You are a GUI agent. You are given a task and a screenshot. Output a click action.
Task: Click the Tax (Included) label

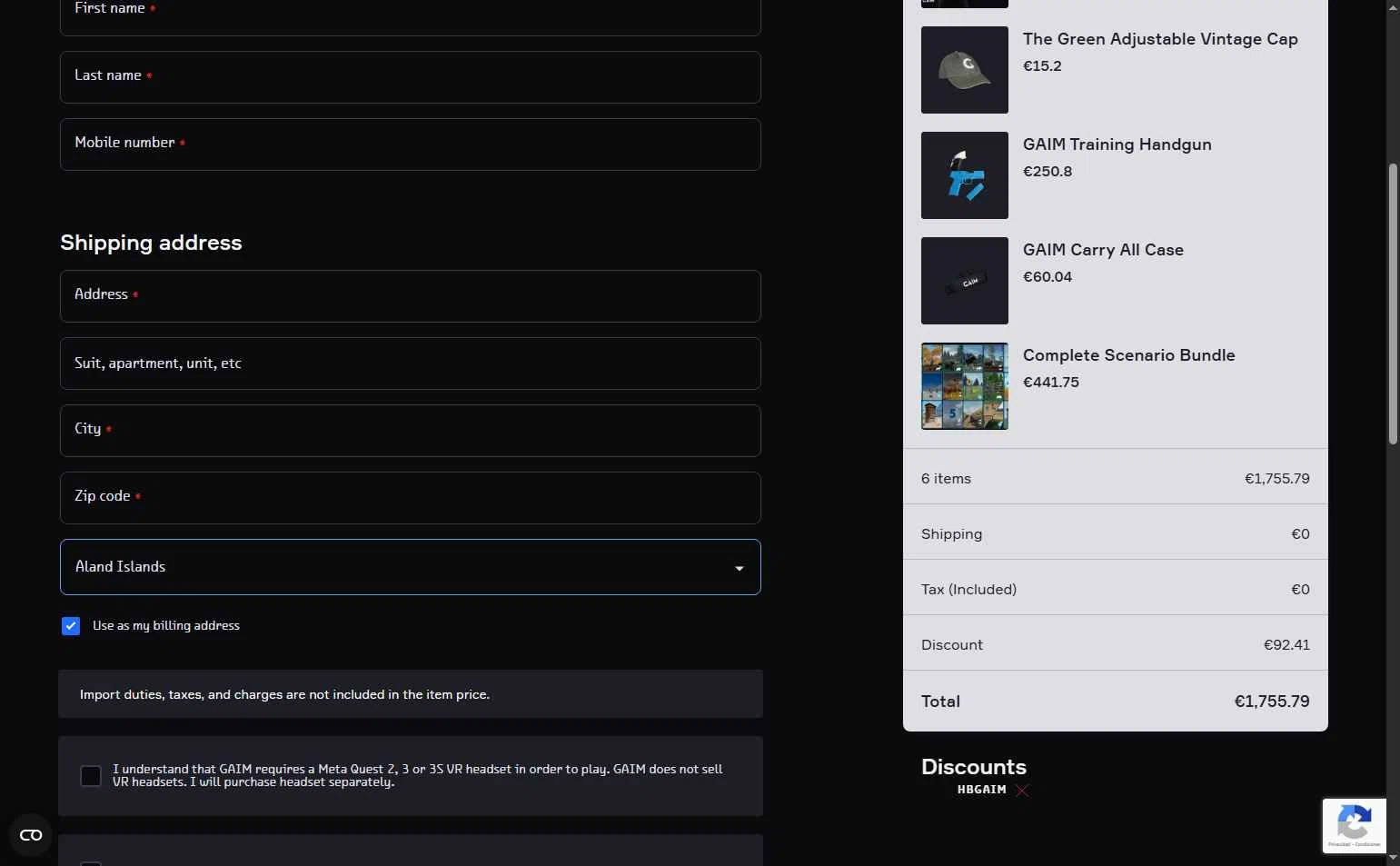(x=968, y=590)
